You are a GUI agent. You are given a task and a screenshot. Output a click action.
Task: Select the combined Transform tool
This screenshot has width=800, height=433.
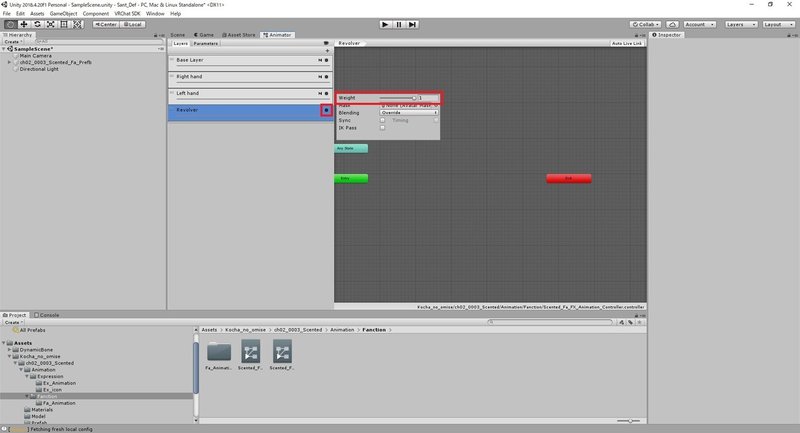point(77,24)
